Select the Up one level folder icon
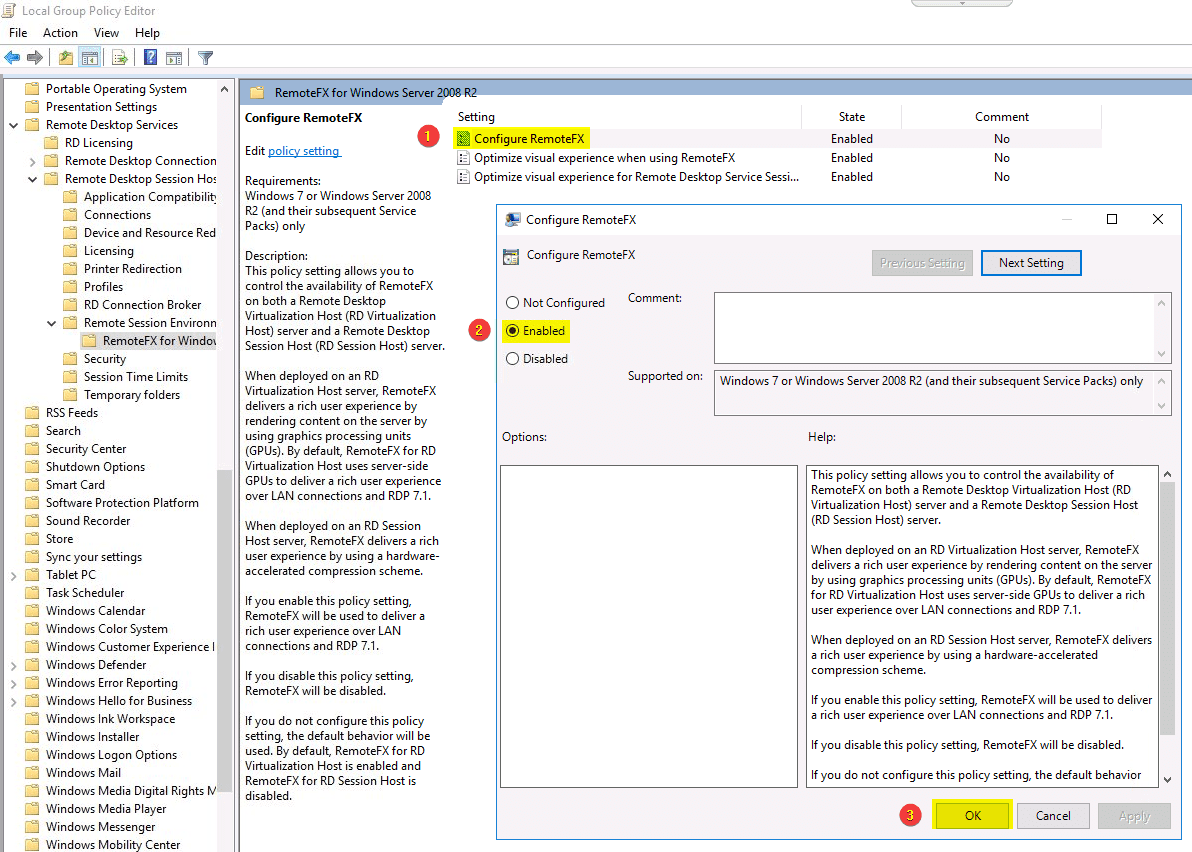The height and width of the screenshot is (852, 1192). click(x=65, y=57)
